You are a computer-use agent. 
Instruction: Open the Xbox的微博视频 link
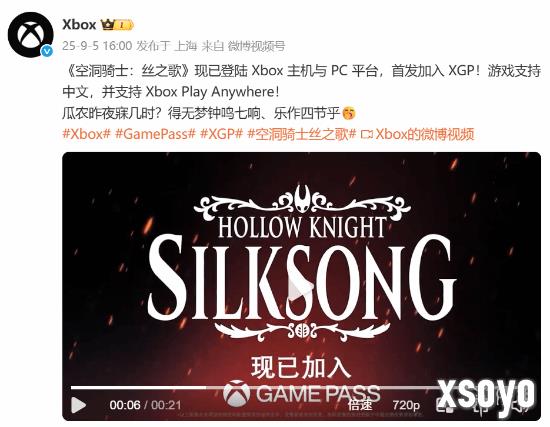(425, 134)
